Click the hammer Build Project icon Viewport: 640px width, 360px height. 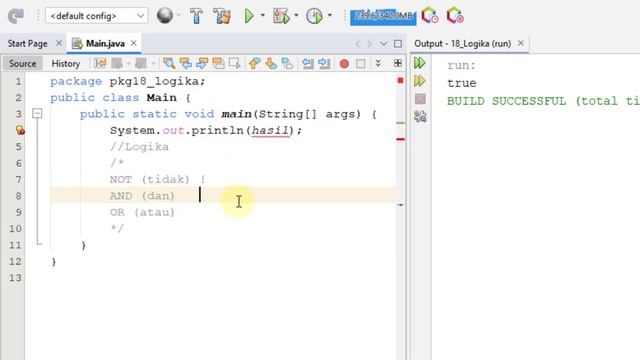pyautogui.click(x=196, y=16)
